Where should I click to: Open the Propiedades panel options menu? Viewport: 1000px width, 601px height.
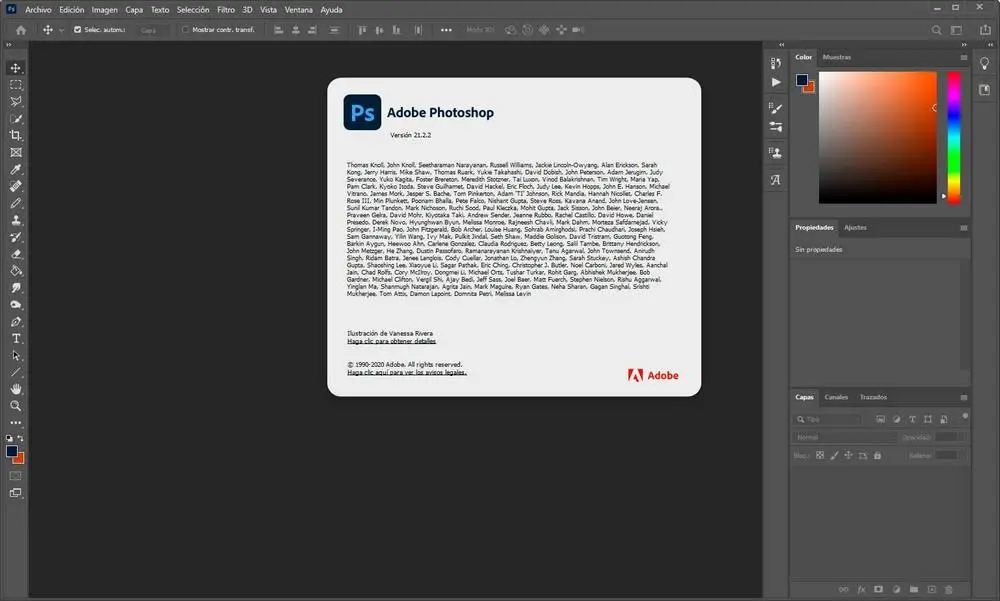pyautogui.click(x=964, y=228)
